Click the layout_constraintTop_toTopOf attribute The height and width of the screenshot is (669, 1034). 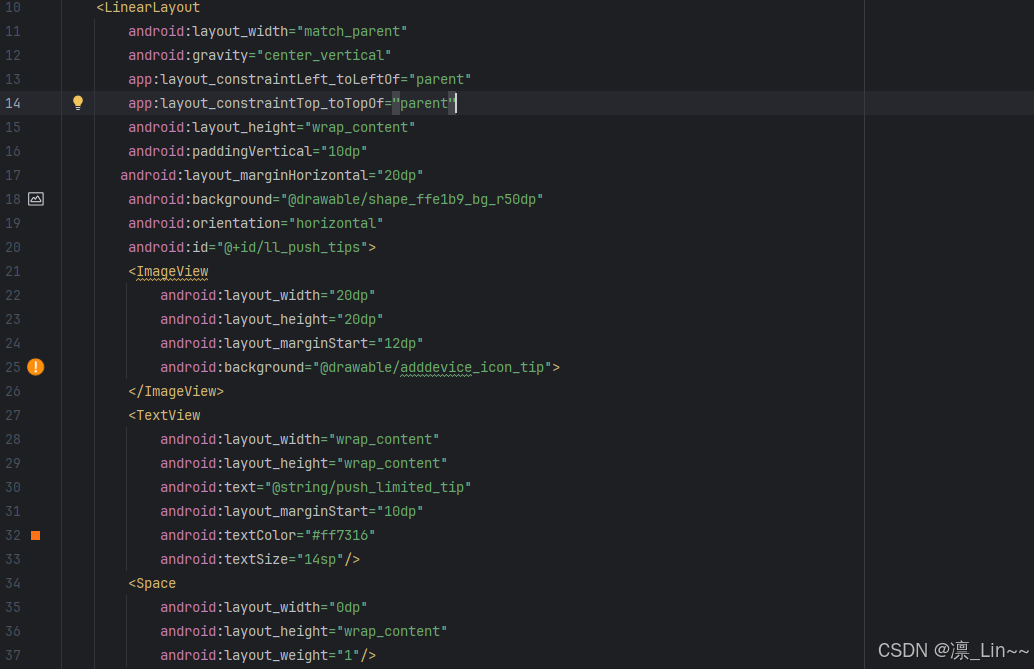pos(257,104)
